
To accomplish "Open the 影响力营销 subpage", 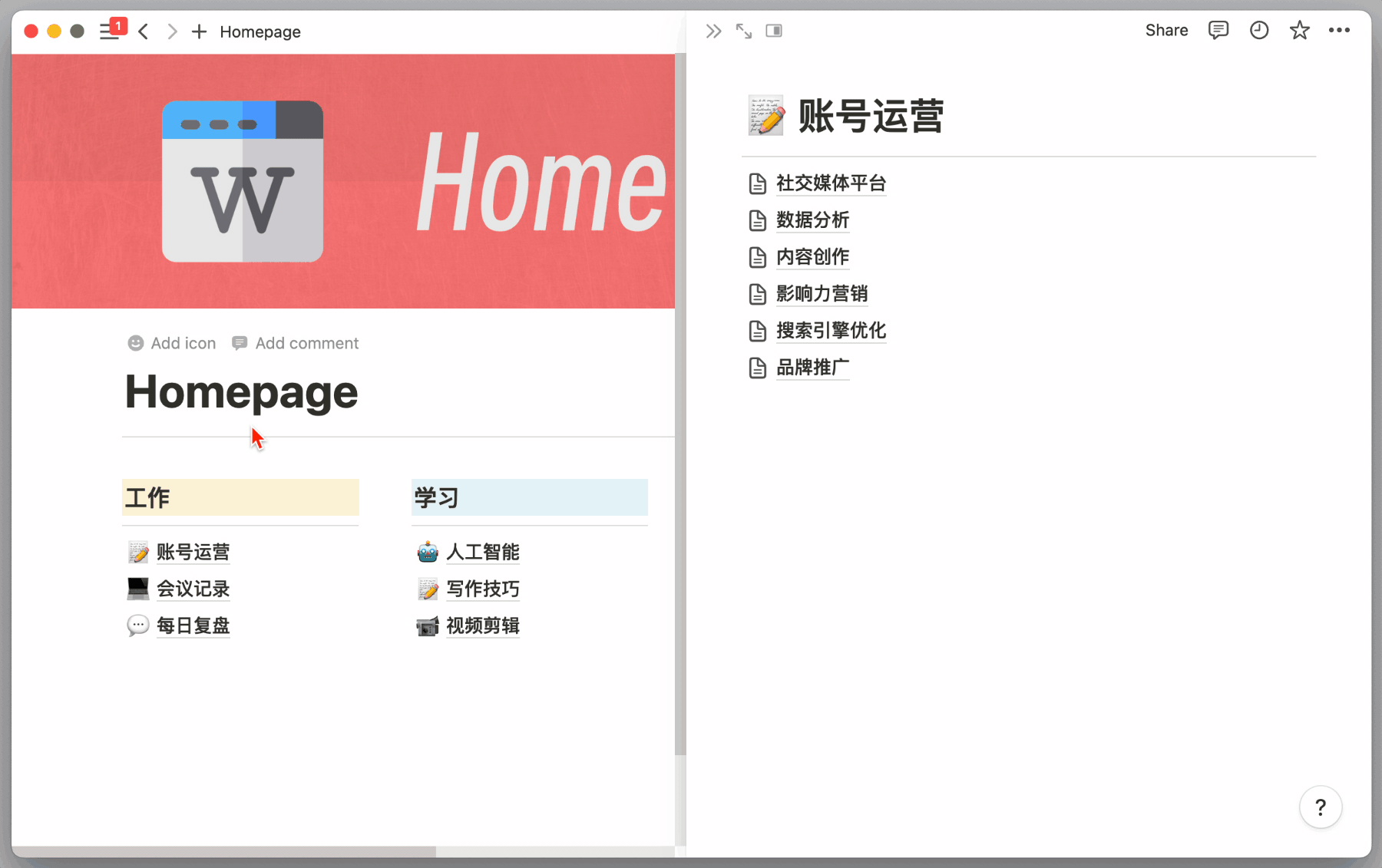I will click(822, 294).
